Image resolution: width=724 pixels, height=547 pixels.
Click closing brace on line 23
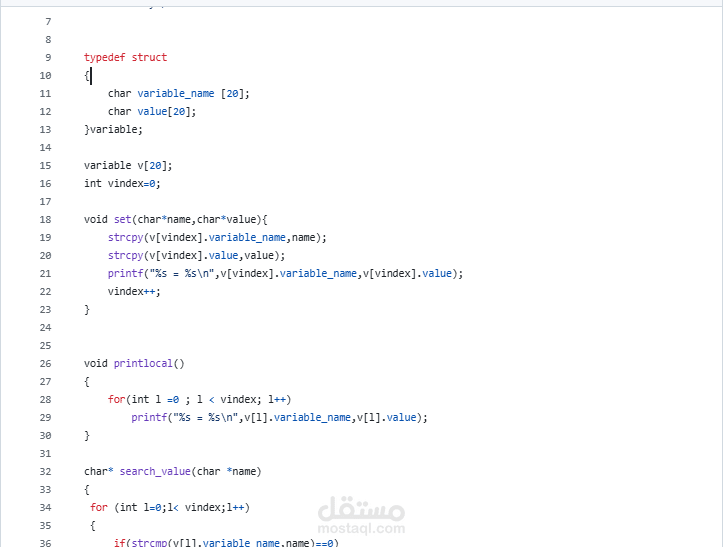point(86,310)
